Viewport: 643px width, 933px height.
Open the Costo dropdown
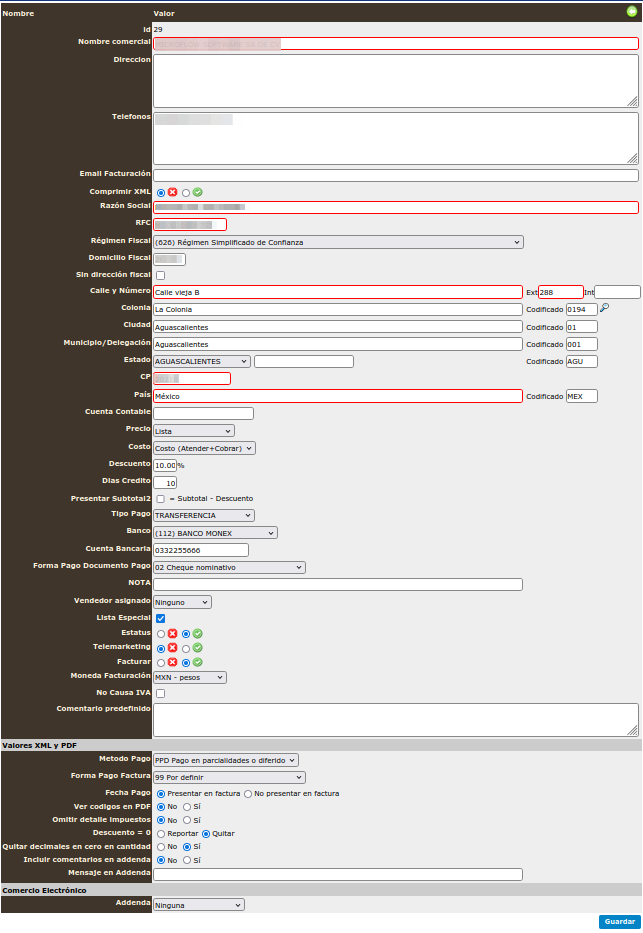[205, 448]
